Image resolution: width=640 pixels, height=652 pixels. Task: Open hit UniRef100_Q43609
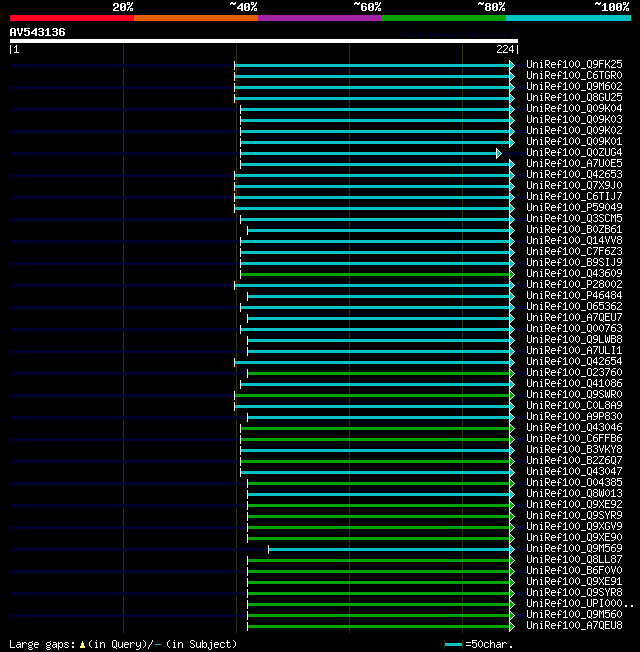tap(574, 274)
